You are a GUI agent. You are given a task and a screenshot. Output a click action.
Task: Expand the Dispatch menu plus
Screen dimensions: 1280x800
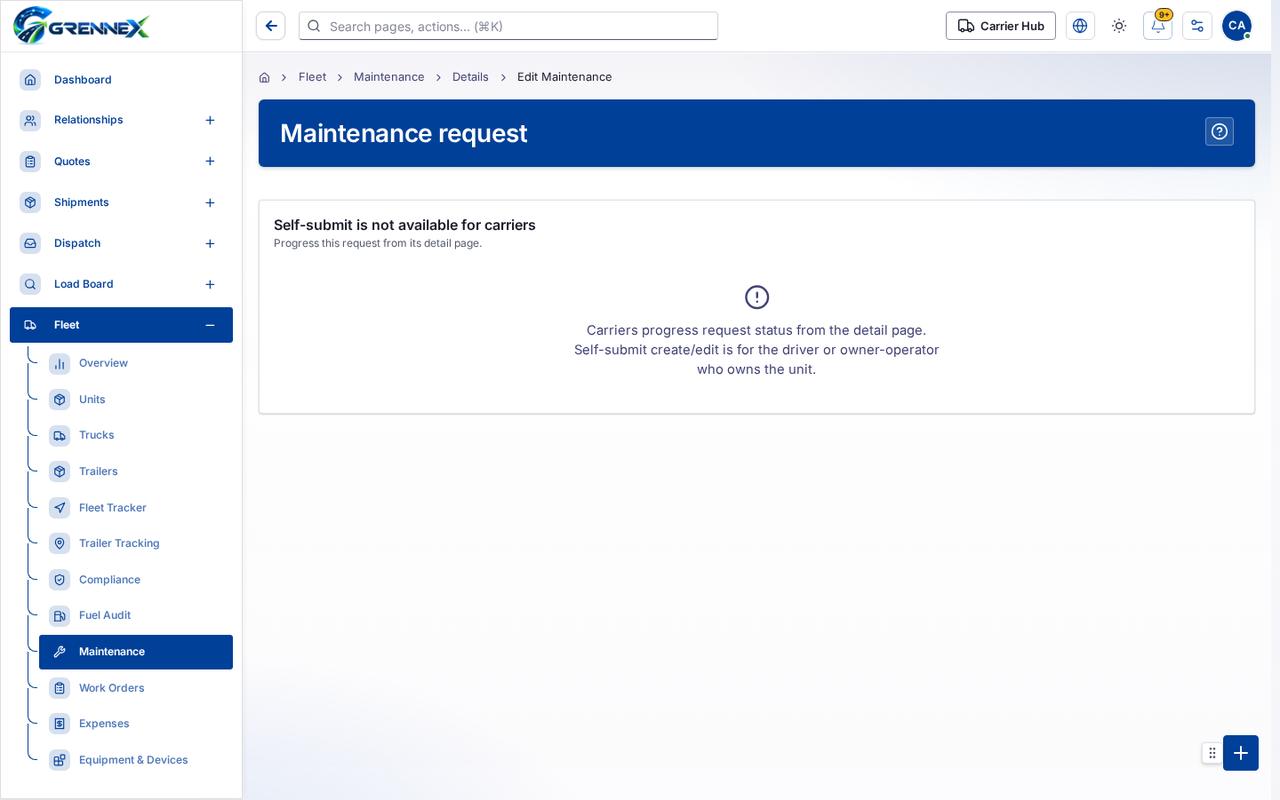coord(210,244)
